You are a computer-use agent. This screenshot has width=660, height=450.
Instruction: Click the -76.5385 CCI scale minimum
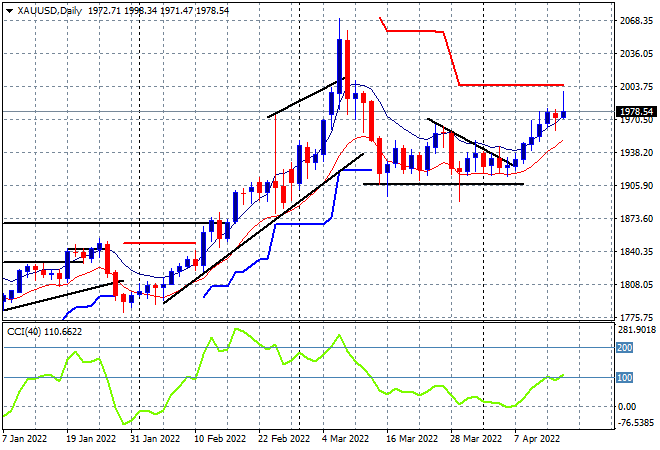(636, 422)
